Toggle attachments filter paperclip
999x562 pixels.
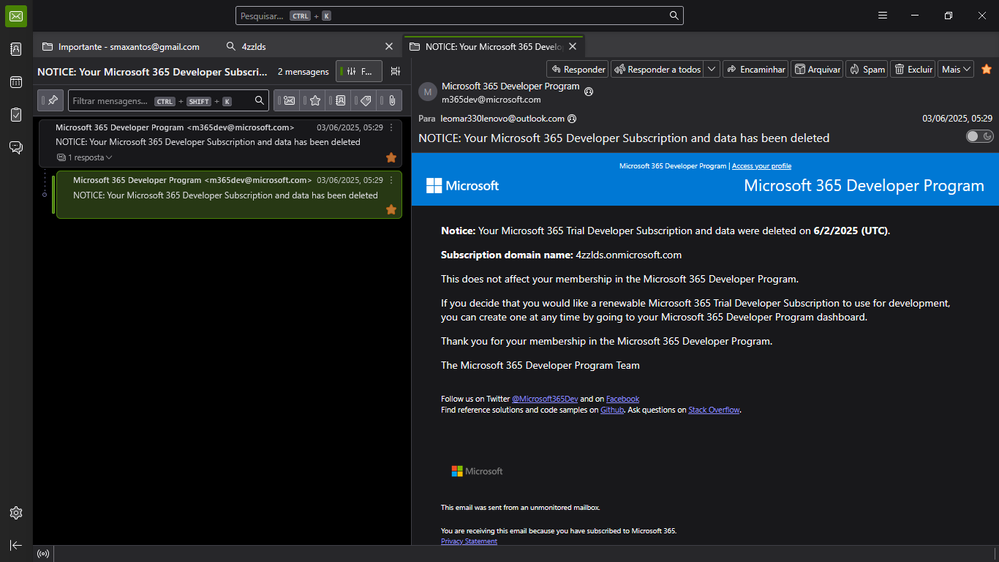coord(389,101)
